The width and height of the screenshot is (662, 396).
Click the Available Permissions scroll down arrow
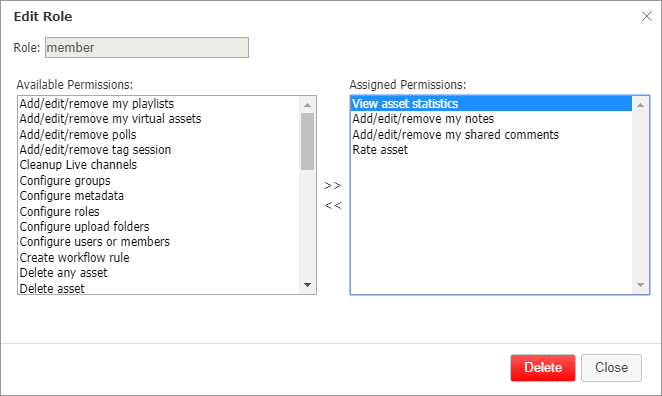pos(307,285)
